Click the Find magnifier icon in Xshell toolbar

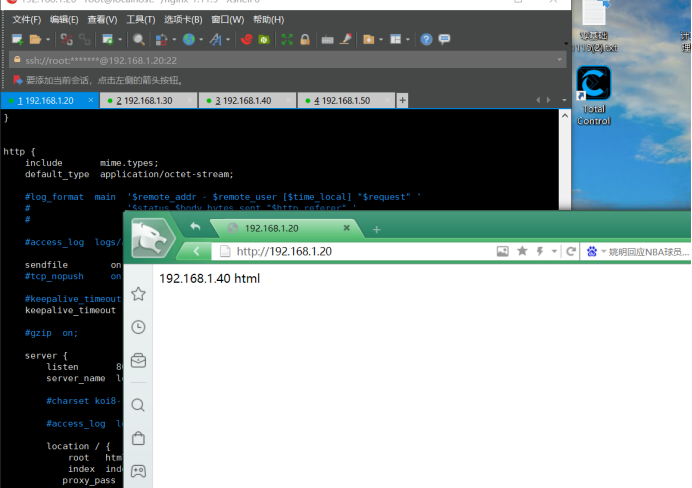point(139,40)
